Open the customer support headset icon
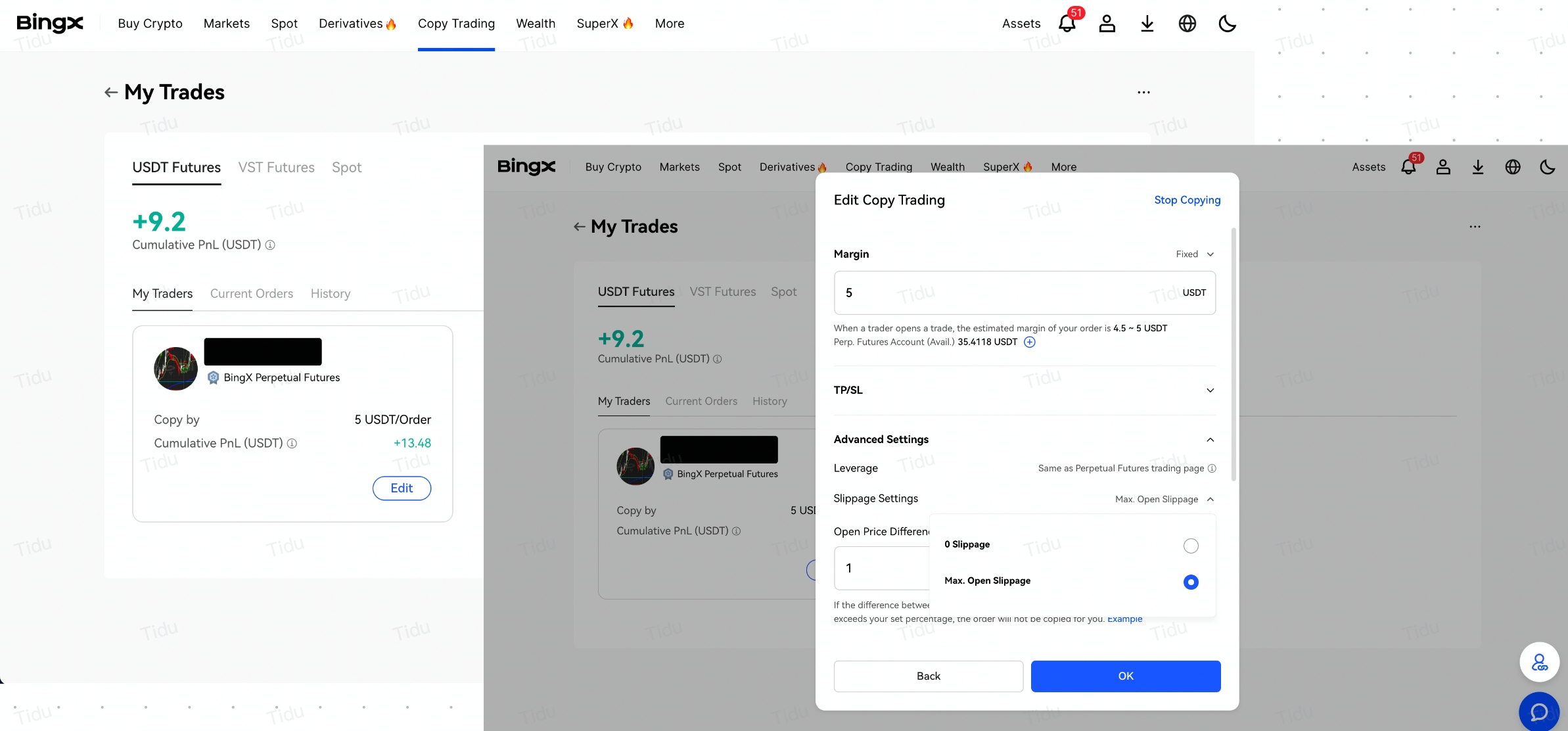This screenshot has height=731, width=1568. click(1540, 662)
